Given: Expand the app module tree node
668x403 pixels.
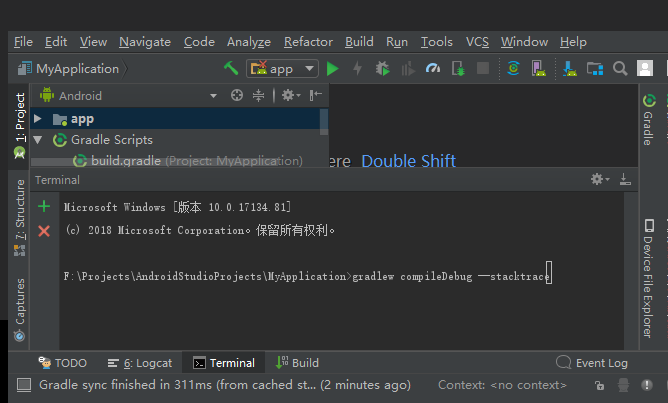Looking at the screenshot, I should [x=37, y=118].
